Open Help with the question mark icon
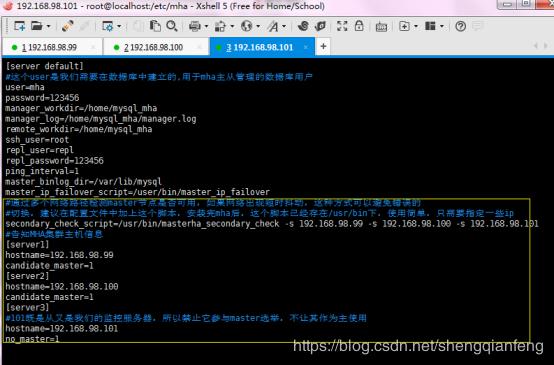Viewport: 554px width, 365px height. tap(460, 26)
